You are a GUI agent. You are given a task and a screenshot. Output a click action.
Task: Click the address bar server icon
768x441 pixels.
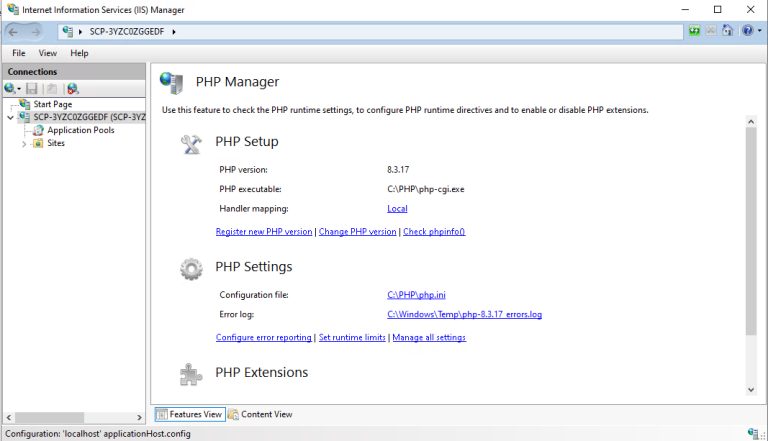68,31
